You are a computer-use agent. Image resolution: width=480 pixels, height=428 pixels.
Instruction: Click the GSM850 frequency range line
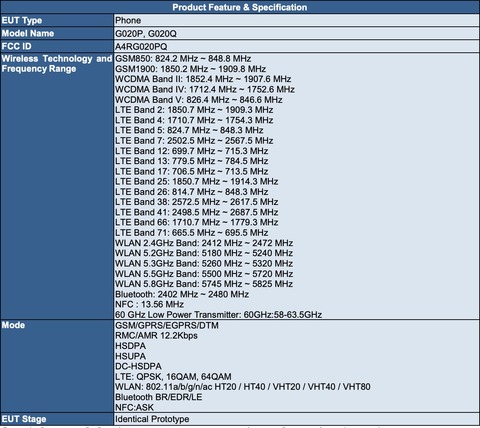click(x=183, y=59)
